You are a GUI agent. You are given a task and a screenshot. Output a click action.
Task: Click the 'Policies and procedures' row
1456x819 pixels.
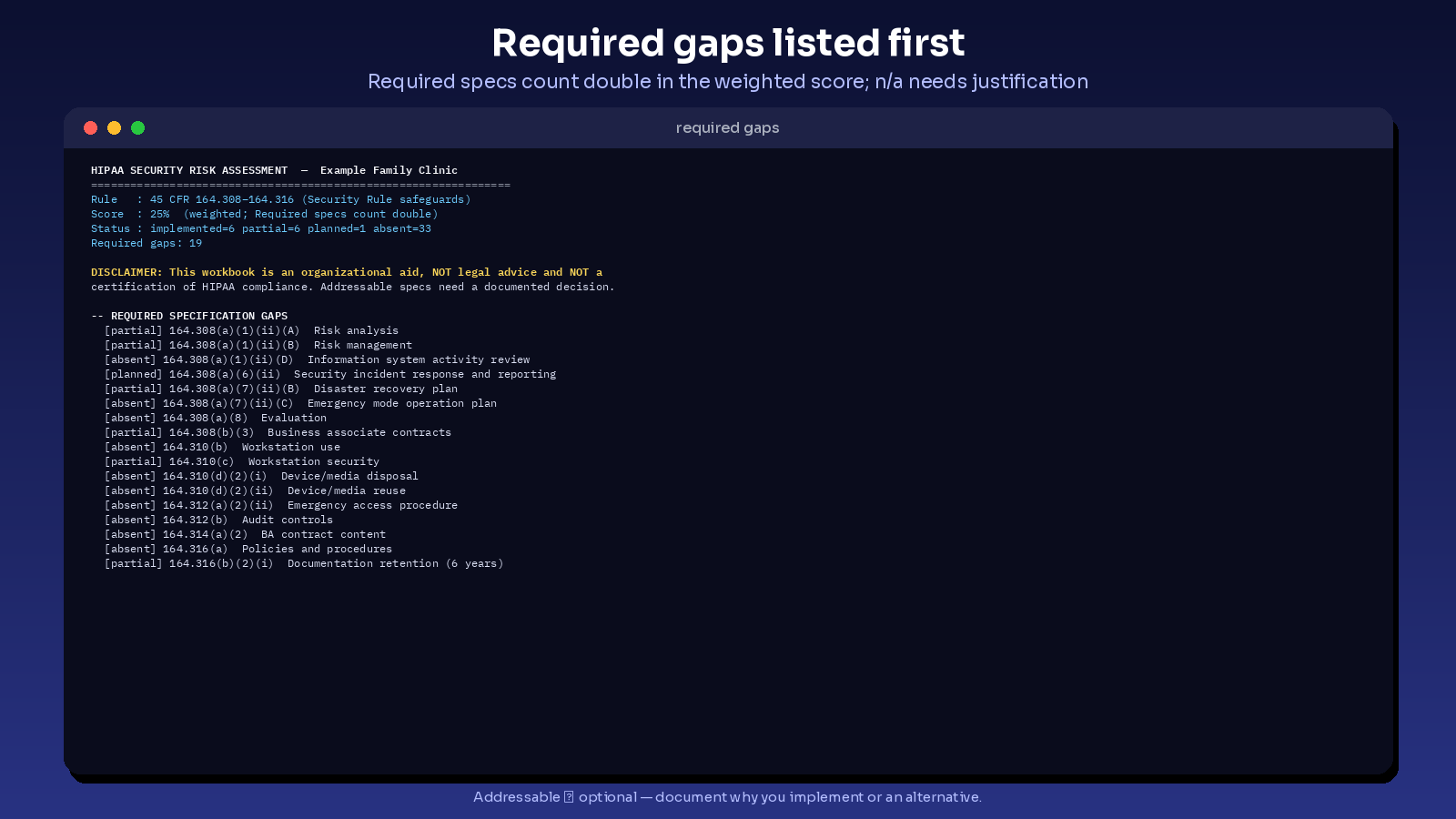tap(248, 549)
